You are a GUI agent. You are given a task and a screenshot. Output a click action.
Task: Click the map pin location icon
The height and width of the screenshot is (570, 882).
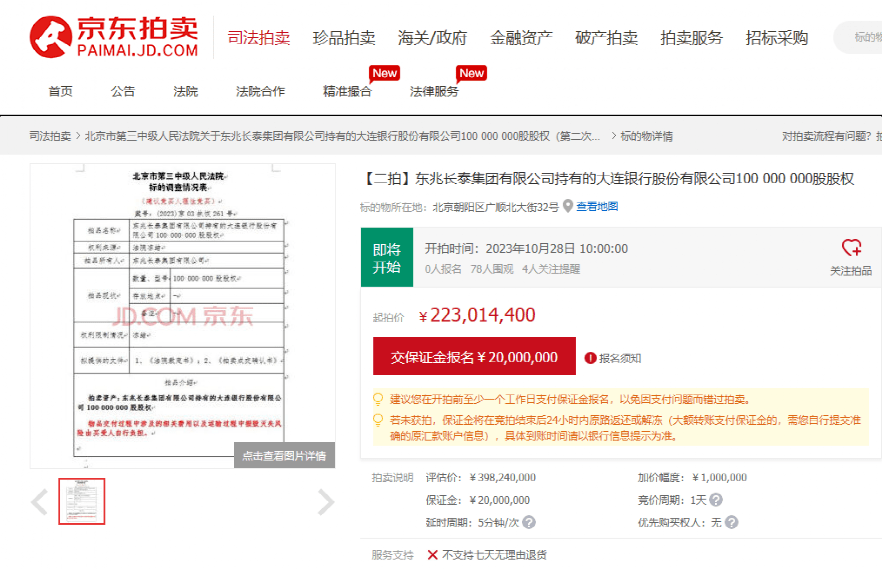click(568, 207)
